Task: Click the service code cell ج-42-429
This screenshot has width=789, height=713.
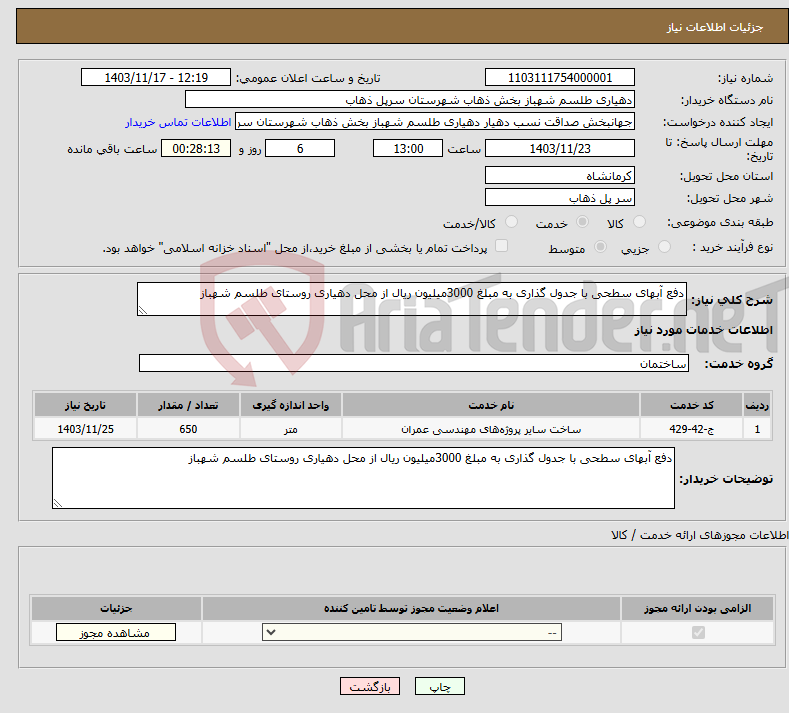Action: 692,429
